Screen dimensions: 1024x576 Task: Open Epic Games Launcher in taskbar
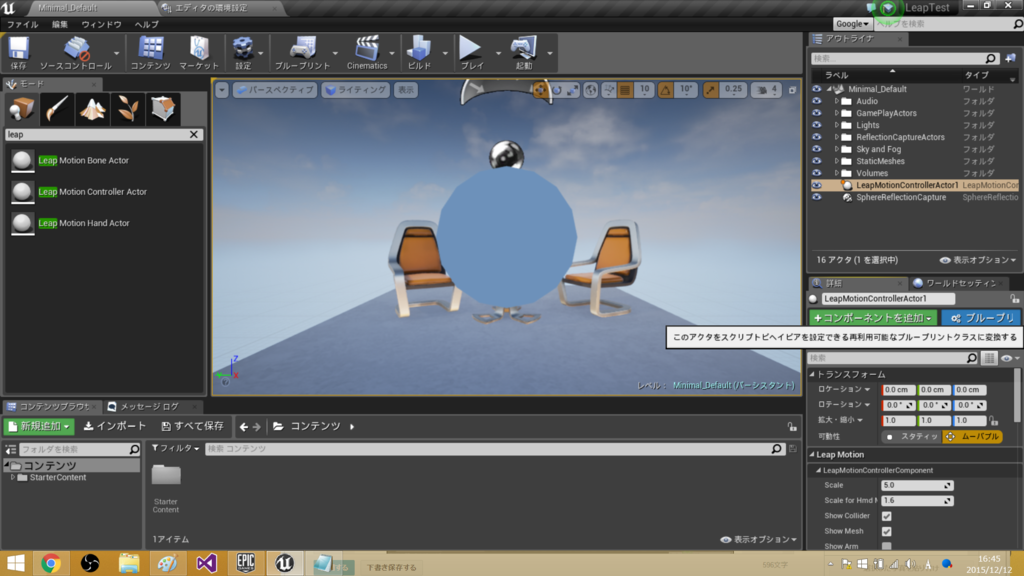246,563
